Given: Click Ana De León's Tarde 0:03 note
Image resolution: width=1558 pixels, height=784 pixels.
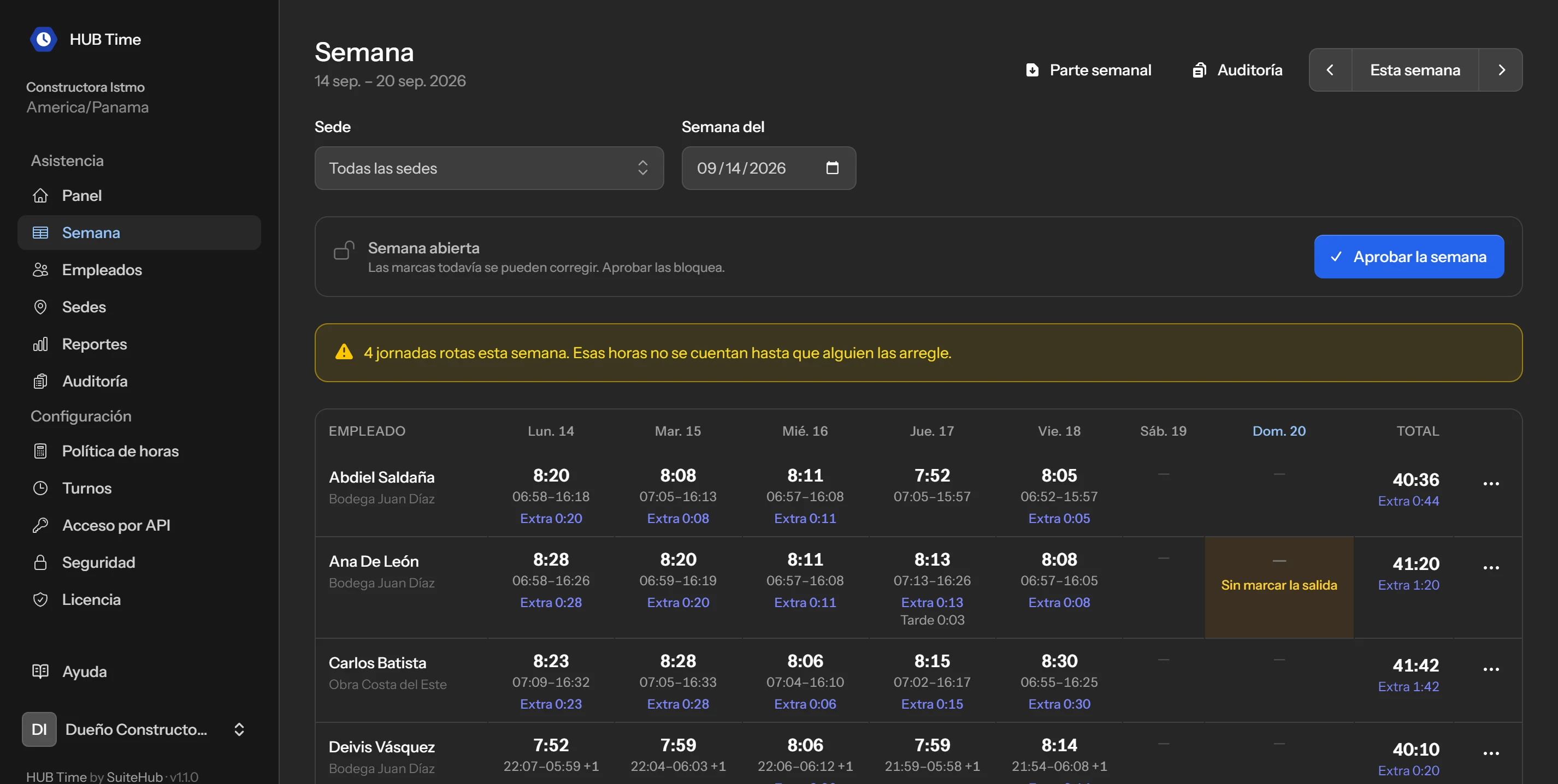Looking at the screenshot, I should coord(931,620).
